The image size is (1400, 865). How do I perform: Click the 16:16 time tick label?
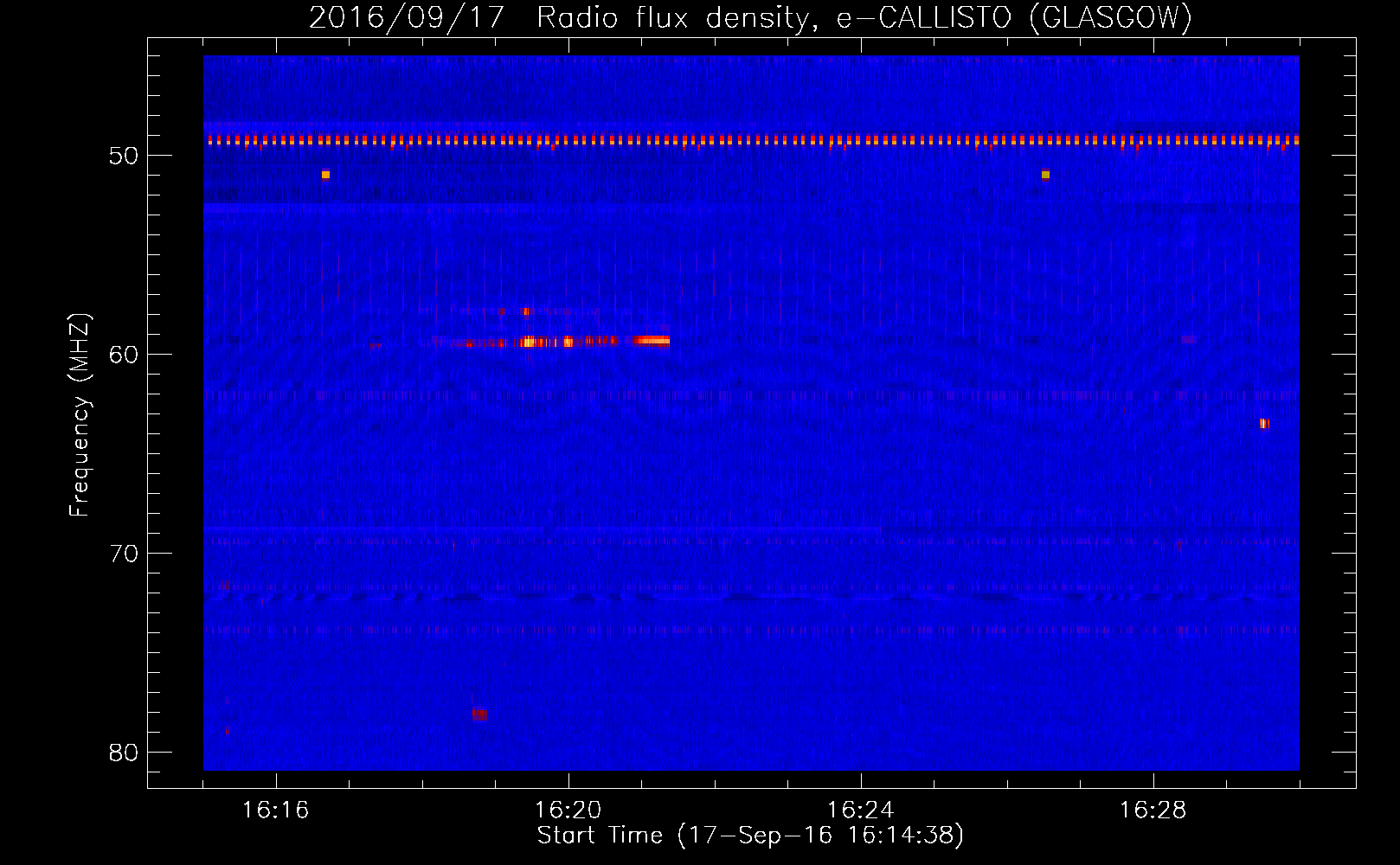tap(275, 811)
